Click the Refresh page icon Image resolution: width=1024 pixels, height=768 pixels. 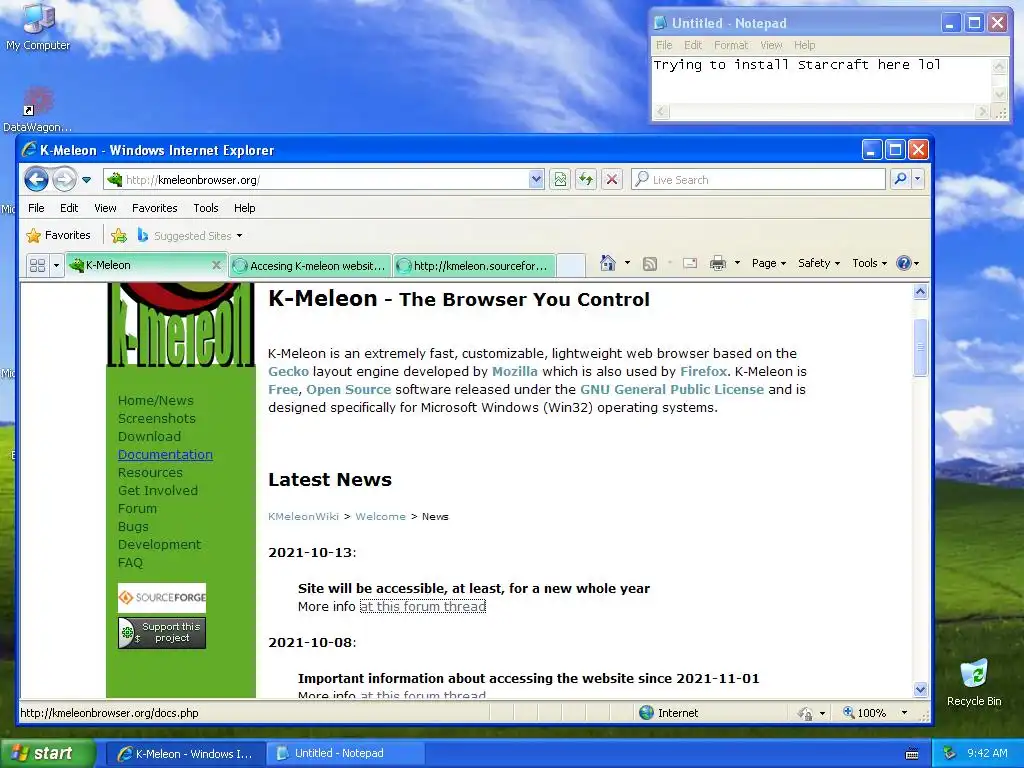click(586, 180)
